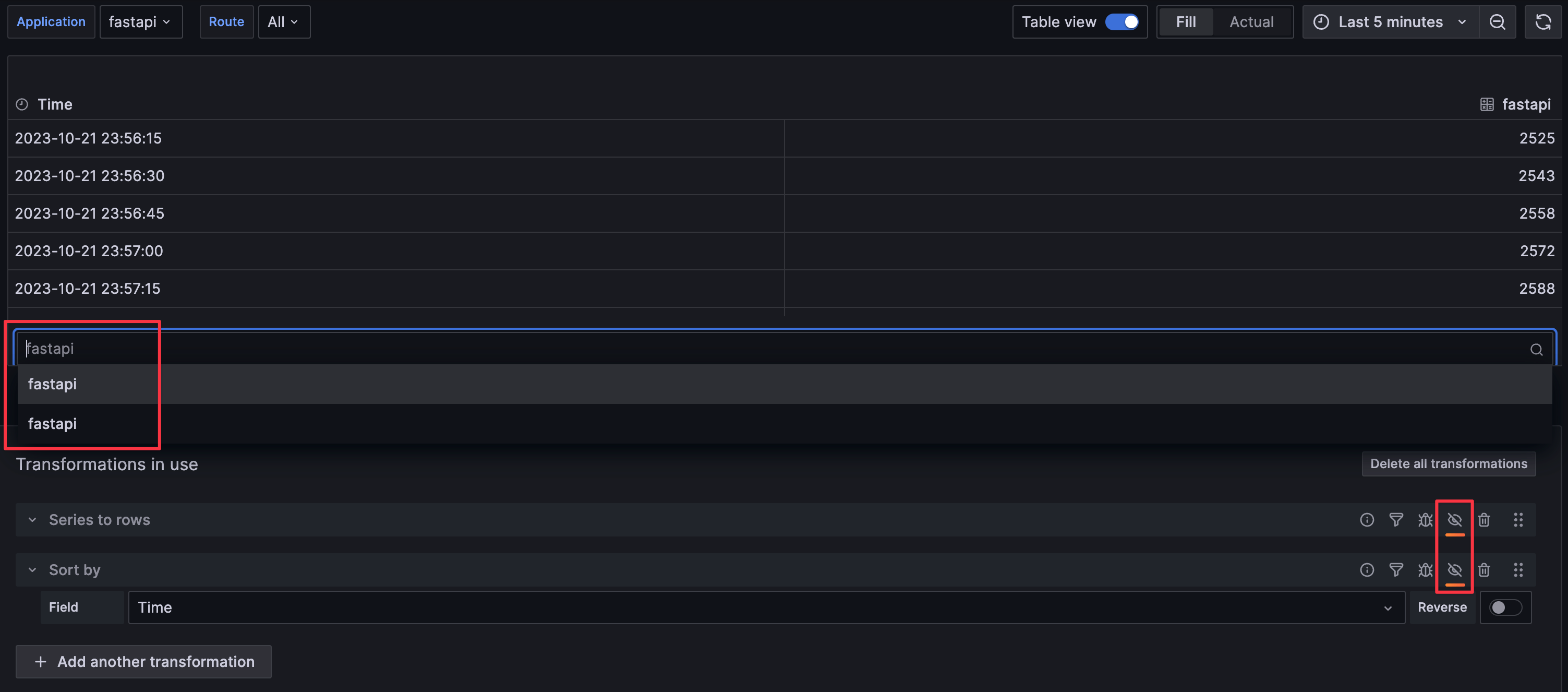Delete the Sort by transformation via trash icon
This screenshot has width=1568, height=692.
tap(1484, 569)
